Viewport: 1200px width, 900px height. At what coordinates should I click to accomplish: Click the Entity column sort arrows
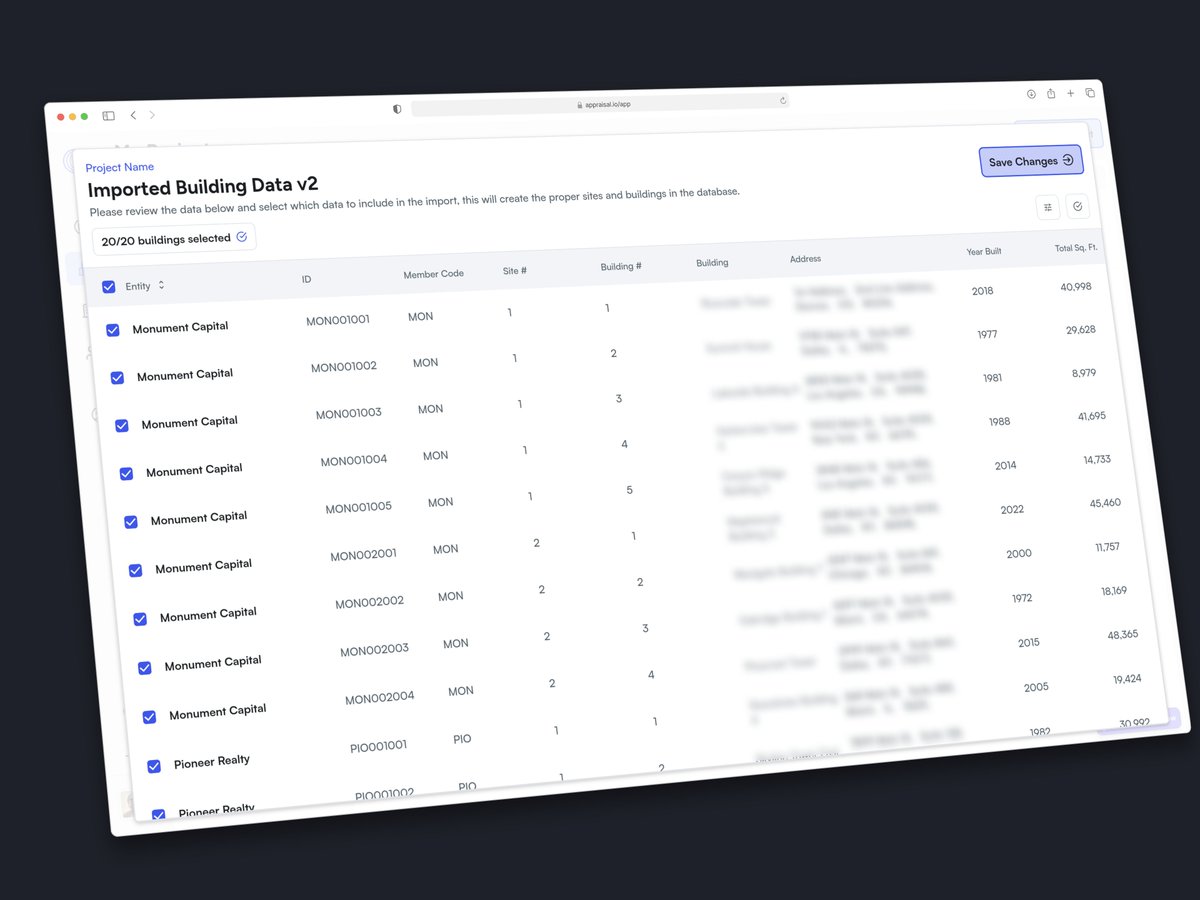(161, 285)
